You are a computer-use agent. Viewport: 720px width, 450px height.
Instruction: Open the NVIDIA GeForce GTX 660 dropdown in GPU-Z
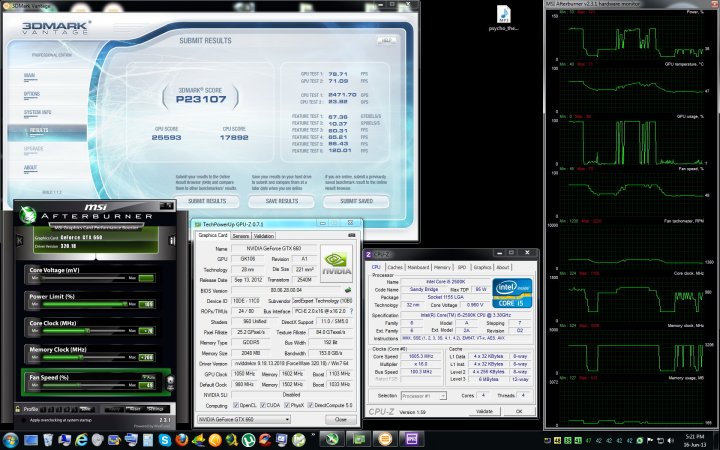point(243,419)
